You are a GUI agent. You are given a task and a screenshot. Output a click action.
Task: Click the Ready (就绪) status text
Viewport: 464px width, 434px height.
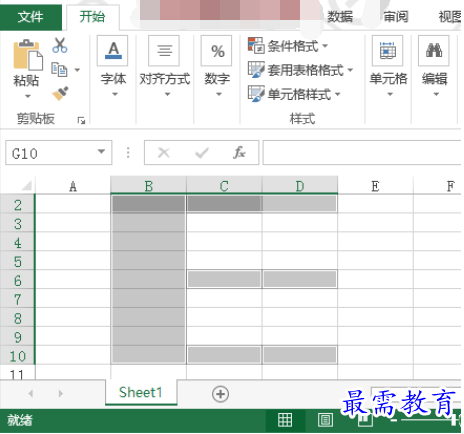[x=20, y=420]
